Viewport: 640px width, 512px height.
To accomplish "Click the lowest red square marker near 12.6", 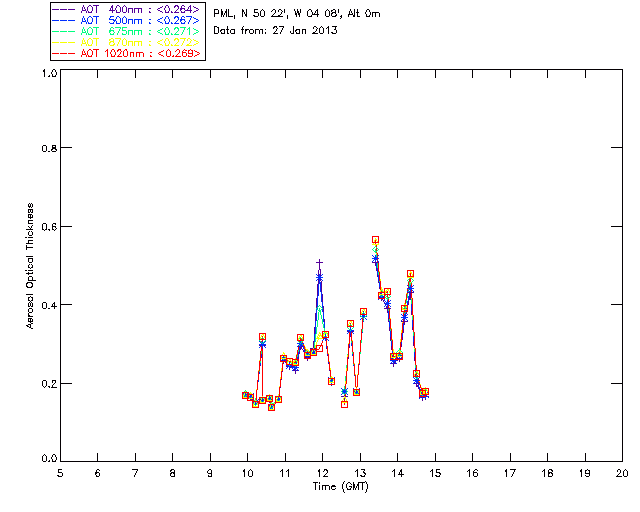I will (x=344, y=404).
